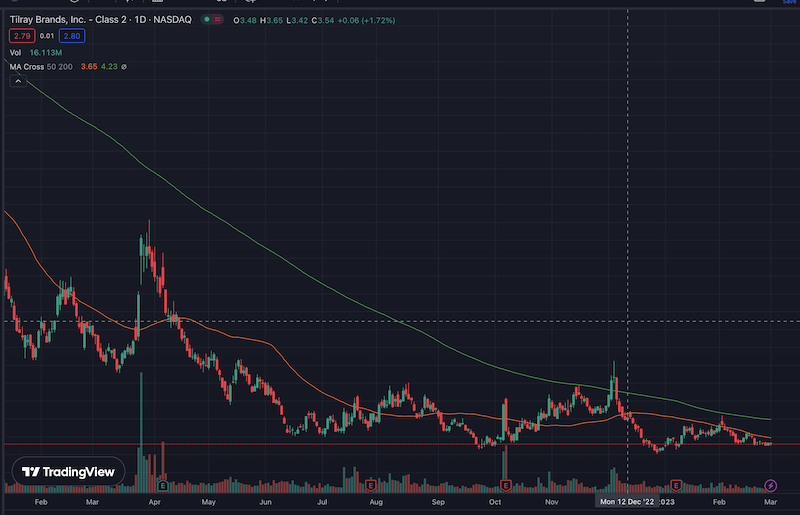Click the Jul label on time axis
The image size is (800, 515).
[x=322, y=502]
